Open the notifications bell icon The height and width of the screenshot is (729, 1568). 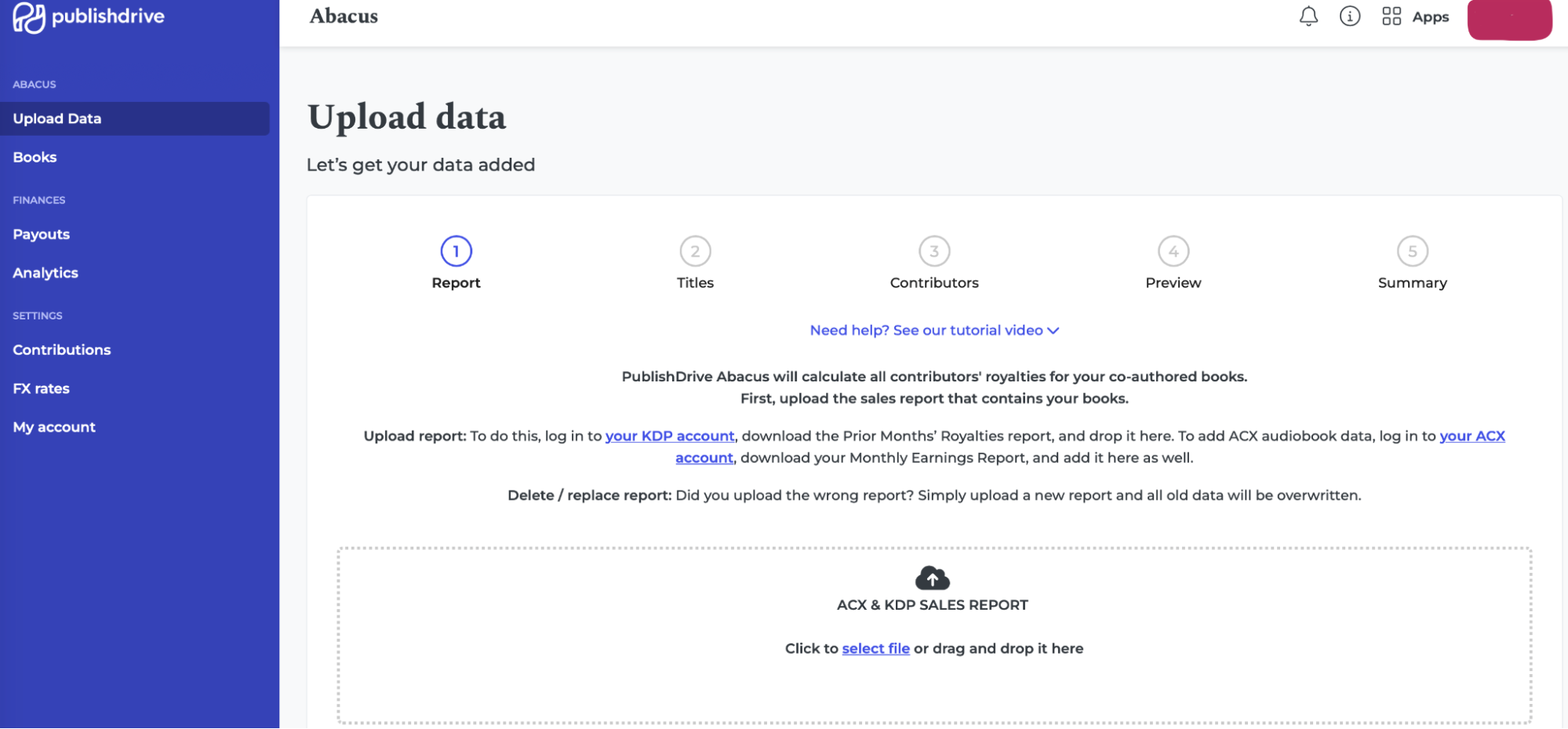pos(1308,16)
